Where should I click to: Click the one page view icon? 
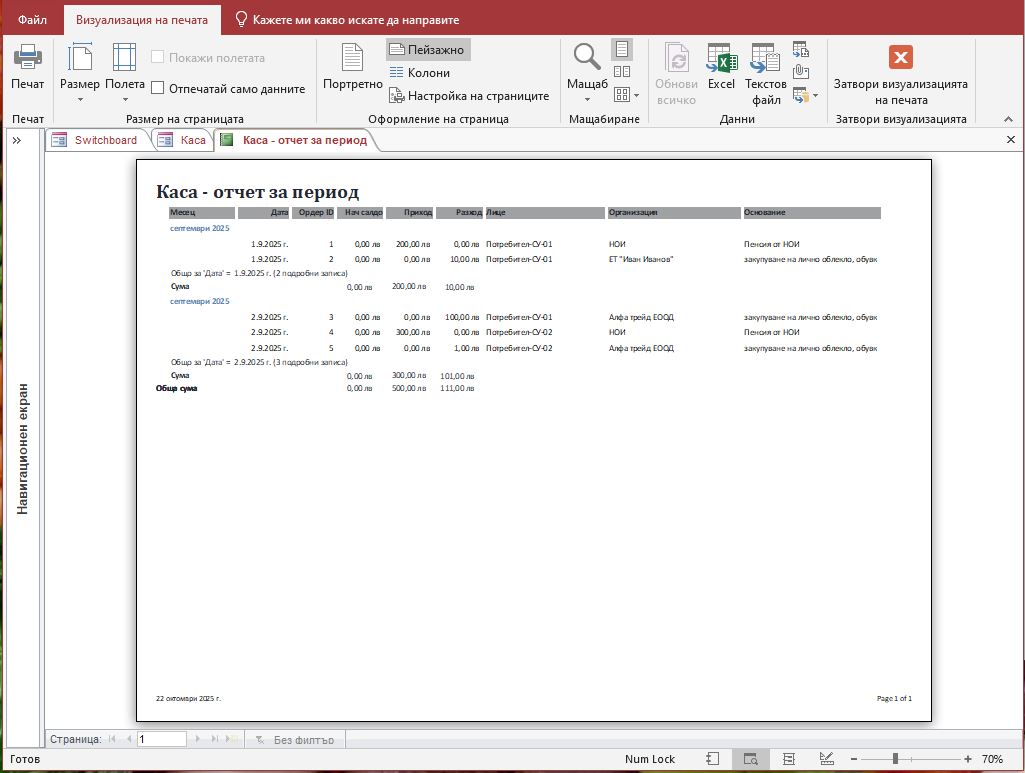coord(622,49)
